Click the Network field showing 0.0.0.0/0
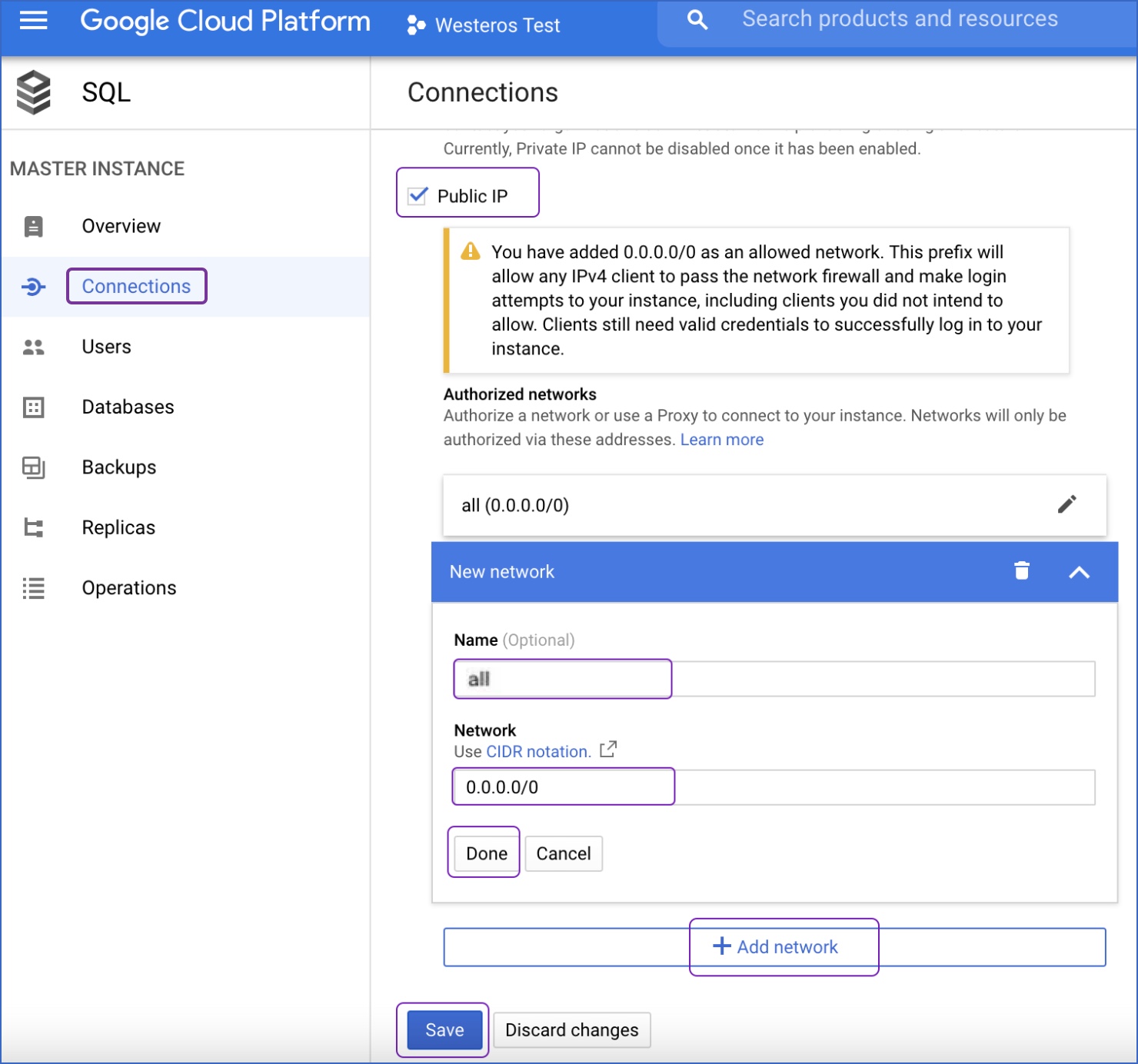Screen dimensions: 1138x1064 [x=563, y=786]
